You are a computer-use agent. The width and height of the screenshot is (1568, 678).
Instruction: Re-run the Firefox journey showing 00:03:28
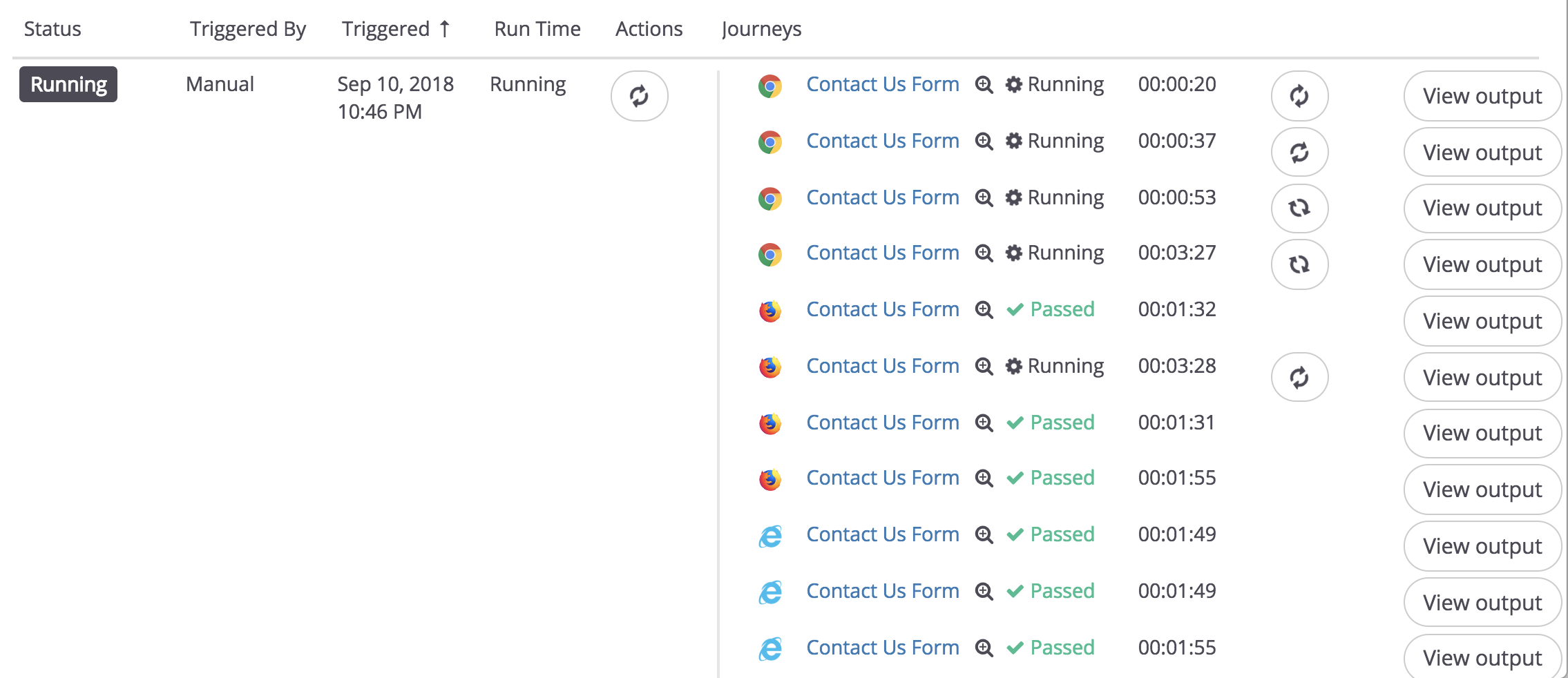[x=1299, y=378]
